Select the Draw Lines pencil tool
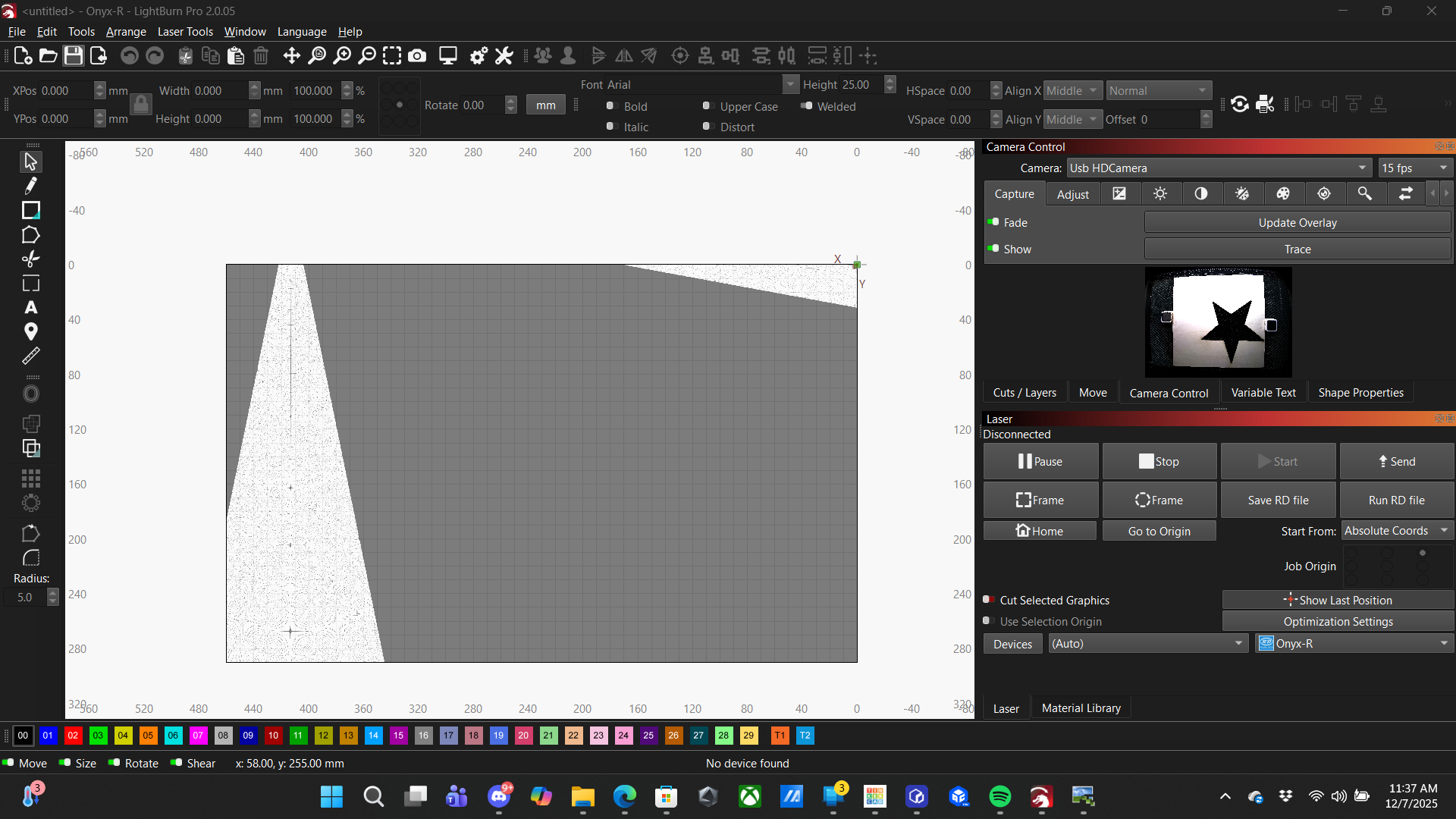The height and width of the screenshot is (819, 1456). point(31,186)
